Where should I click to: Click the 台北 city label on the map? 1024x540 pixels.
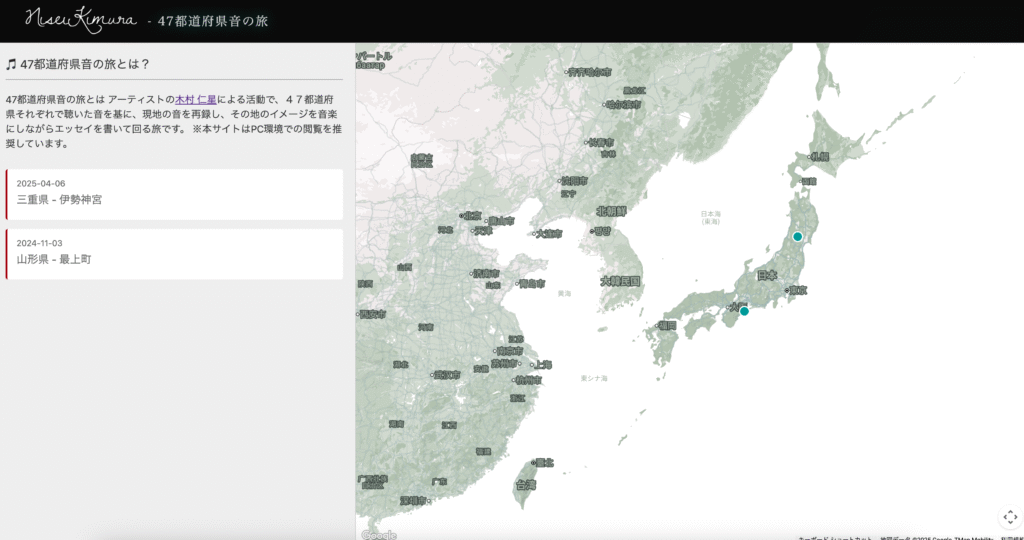[x=545, y=463]
